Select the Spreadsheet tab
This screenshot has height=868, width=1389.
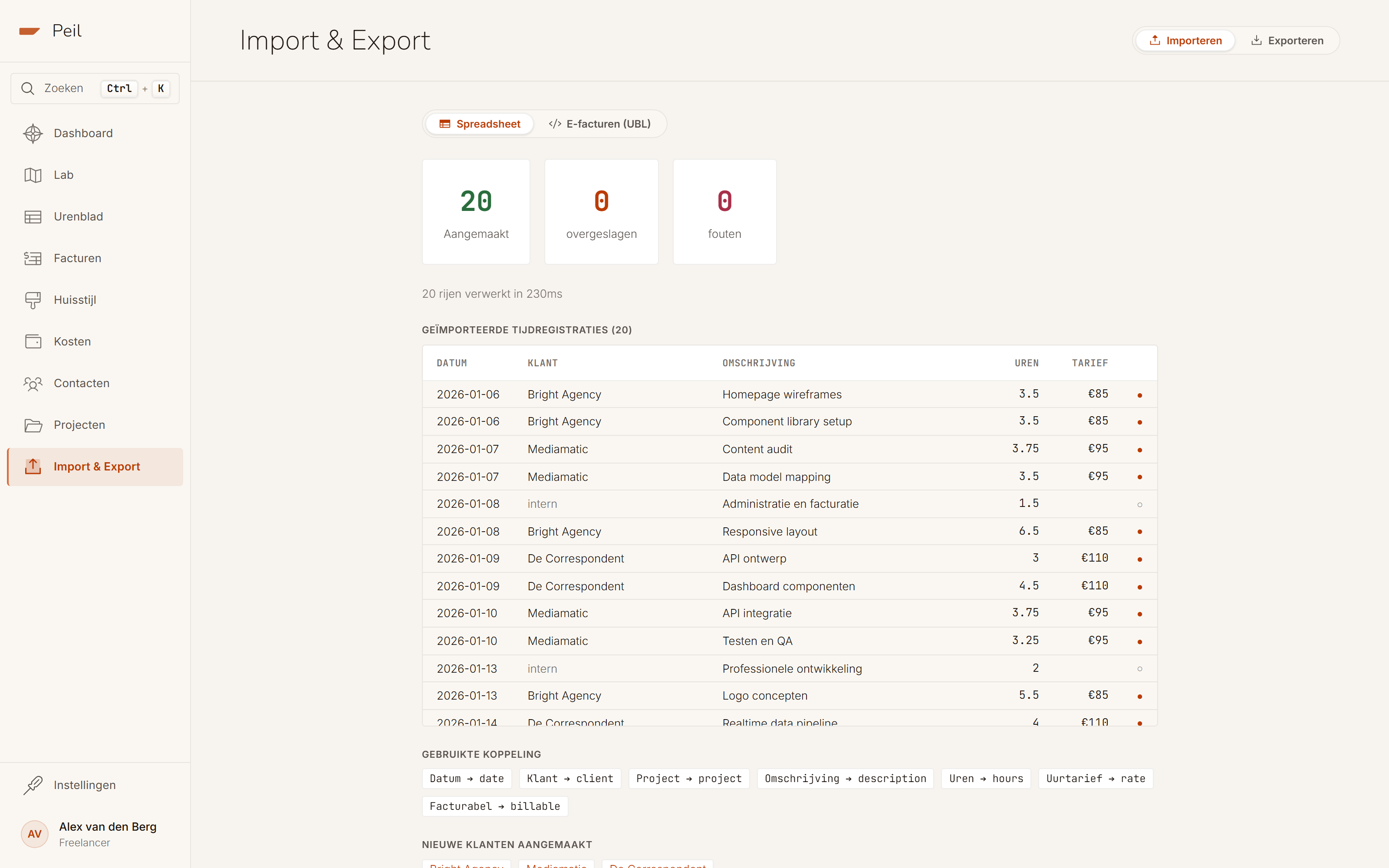[x=480, y=124]
